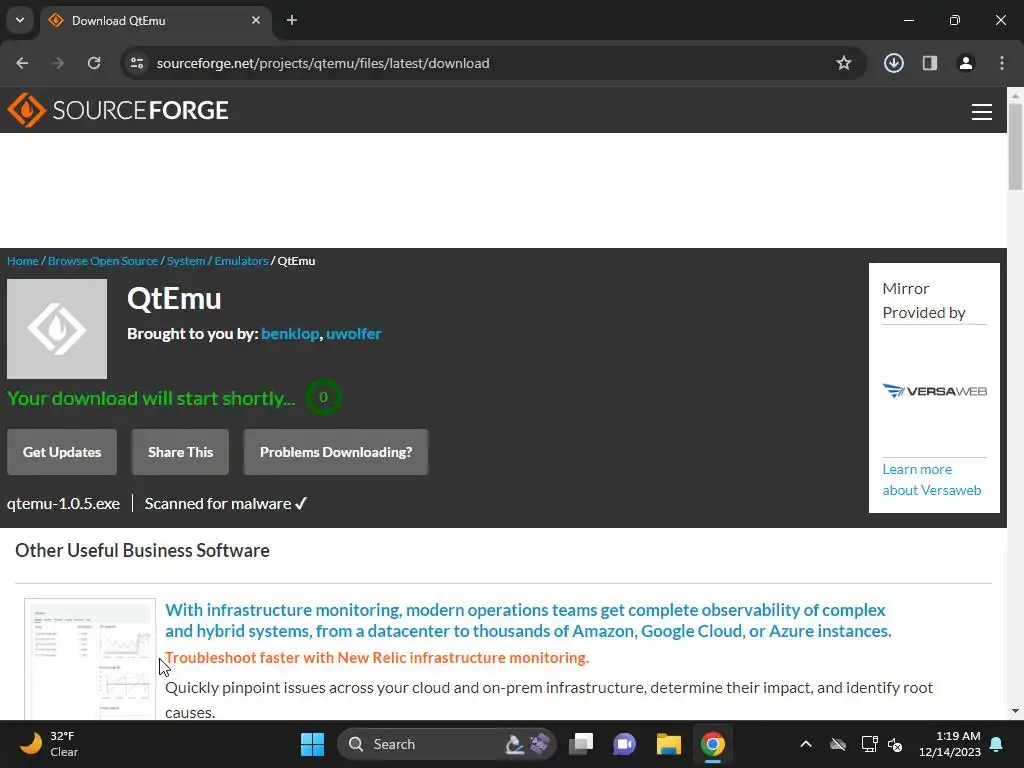Open Chrome three-dot menu

[1002, 63]
